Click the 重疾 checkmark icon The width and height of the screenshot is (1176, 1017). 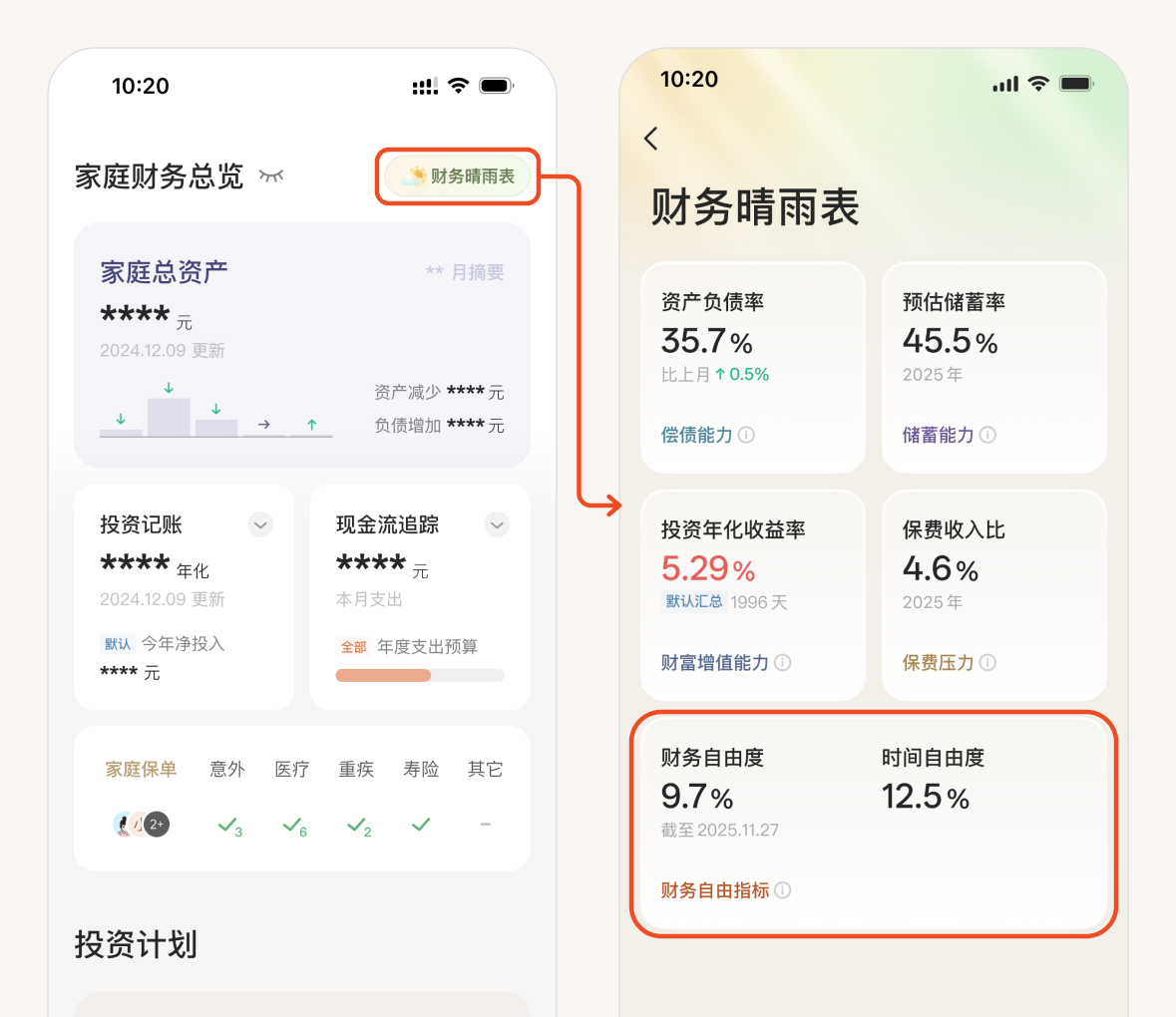click(357, 826)
